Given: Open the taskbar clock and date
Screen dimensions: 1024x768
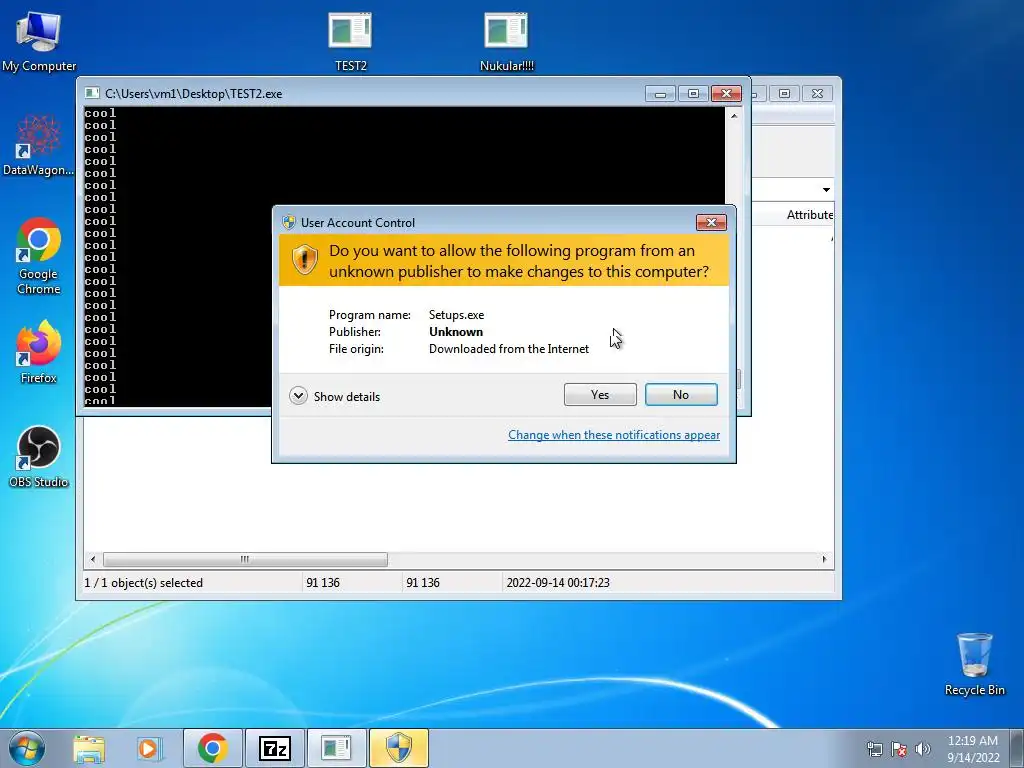Looking at the screenshot, I should coord(973,749).
